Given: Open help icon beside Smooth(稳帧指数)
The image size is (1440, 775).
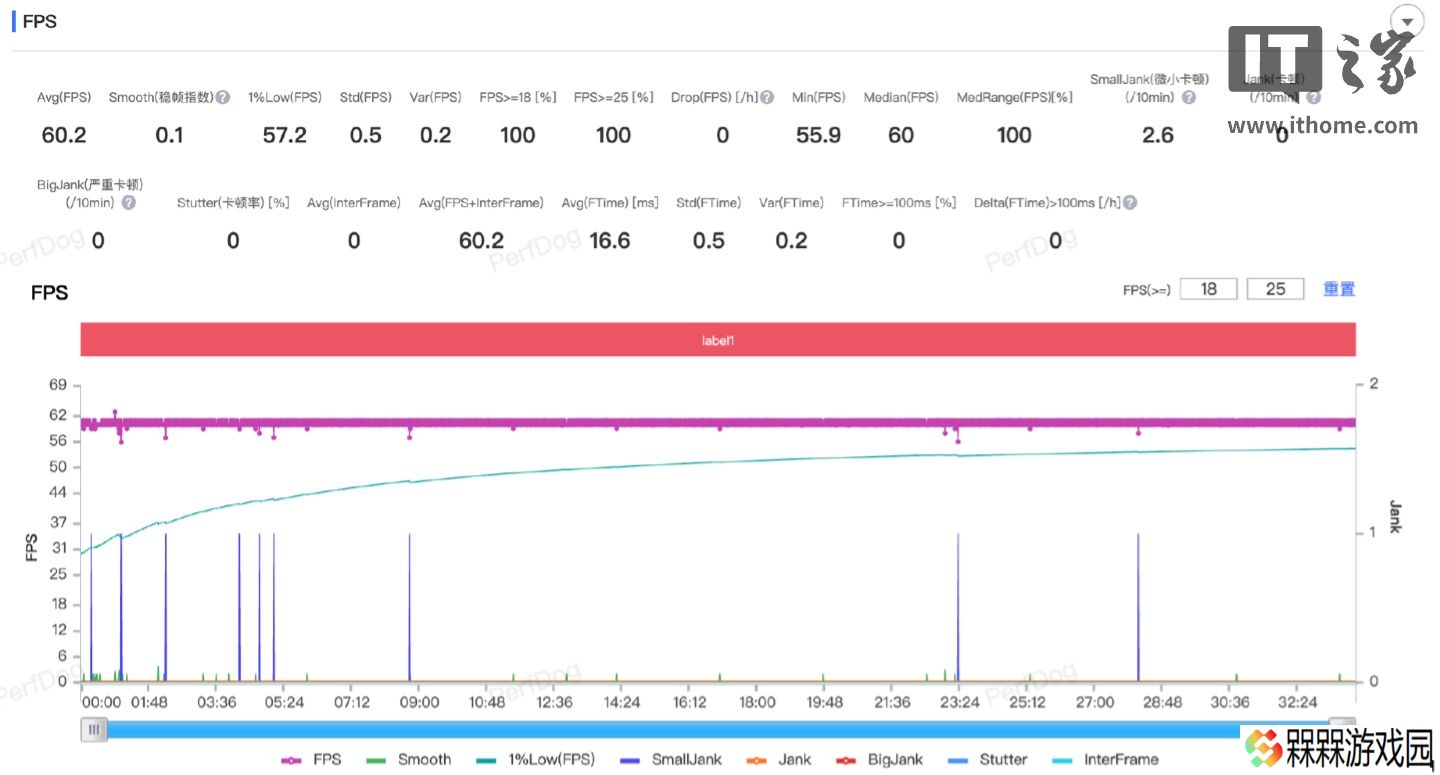Looking at the screenshot, I should click(223, 98).
